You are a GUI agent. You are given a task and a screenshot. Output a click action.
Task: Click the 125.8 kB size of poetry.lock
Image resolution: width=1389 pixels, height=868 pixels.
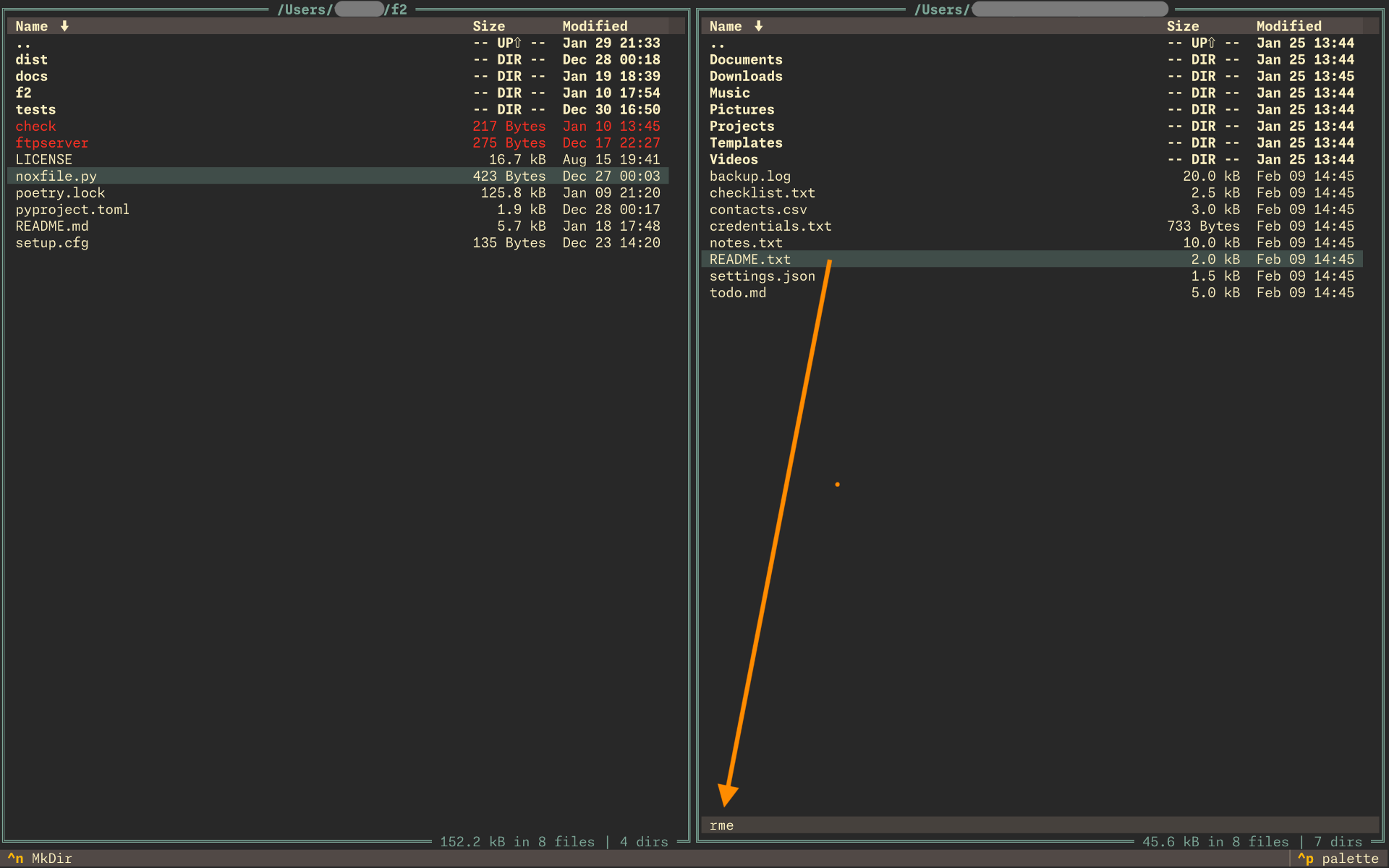[x=514, y=193]
